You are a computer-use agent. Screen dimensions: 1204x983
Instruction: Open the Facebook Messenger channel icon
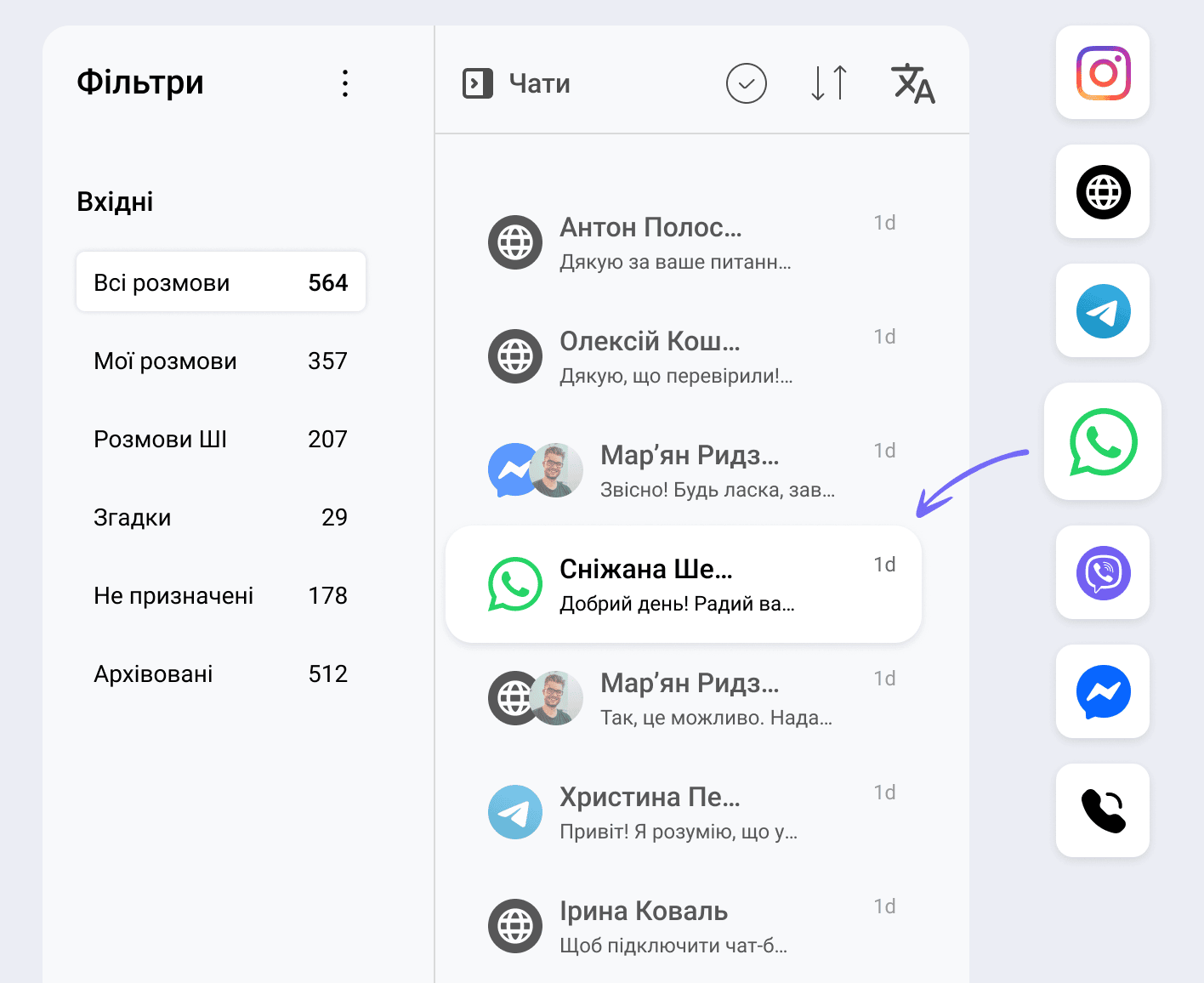(1102, 692)
